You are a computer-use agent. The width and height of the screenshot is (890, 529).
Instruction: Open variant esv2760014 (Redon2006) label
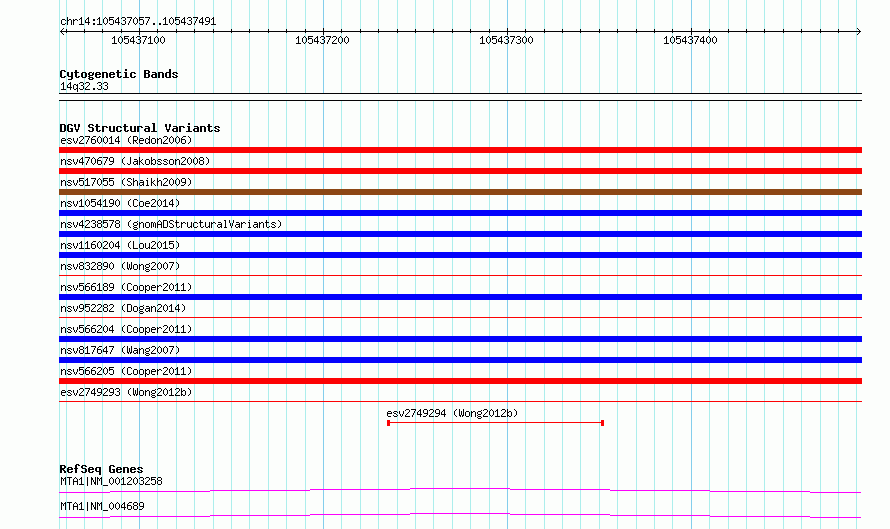pyautogui.click(x=126, y=140)
